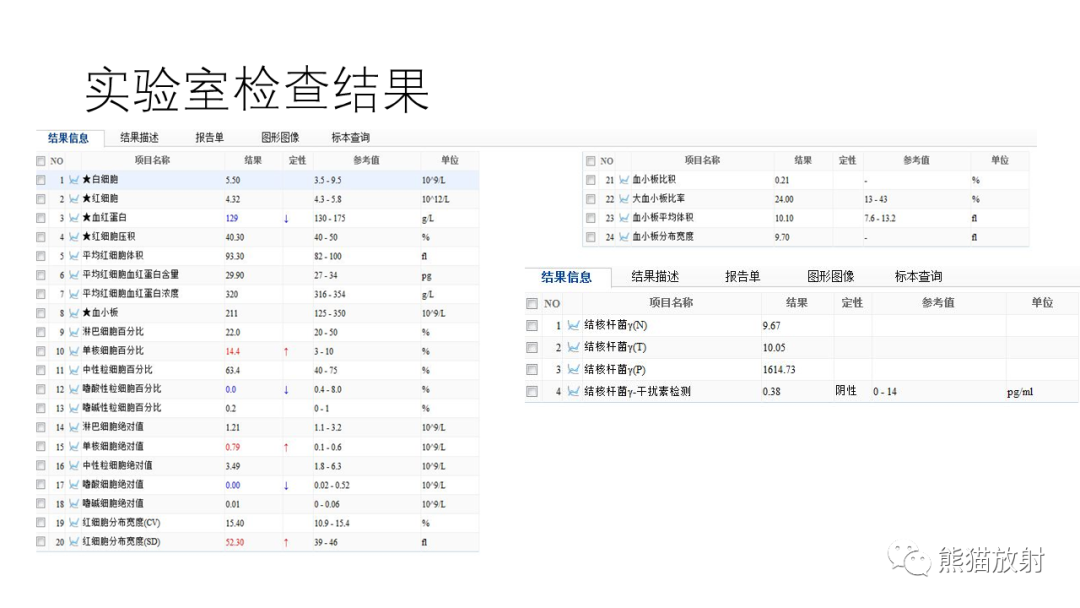1080x608 pixels.
Task: Open trend icon for 嗜酸细胞绝对值
Action: click(x=74, y=485)
